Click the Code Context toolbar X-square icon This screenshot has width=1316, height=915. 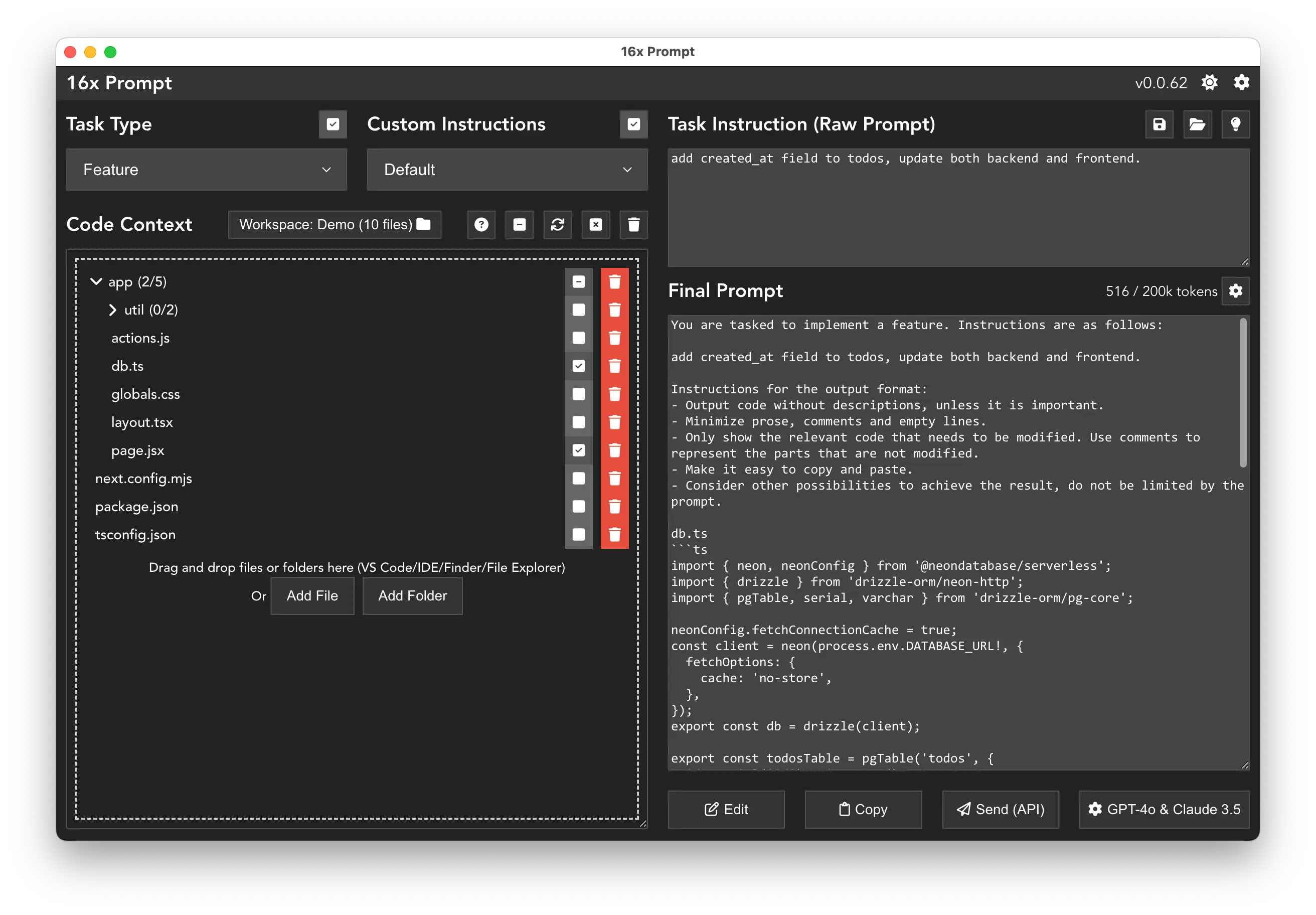(596, 224)
